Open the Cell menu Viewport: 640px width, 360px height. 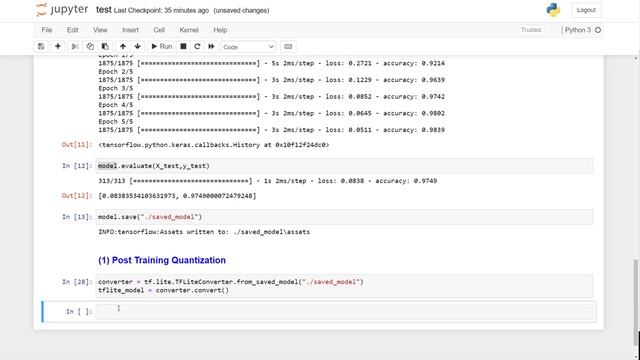click(159, 30)
